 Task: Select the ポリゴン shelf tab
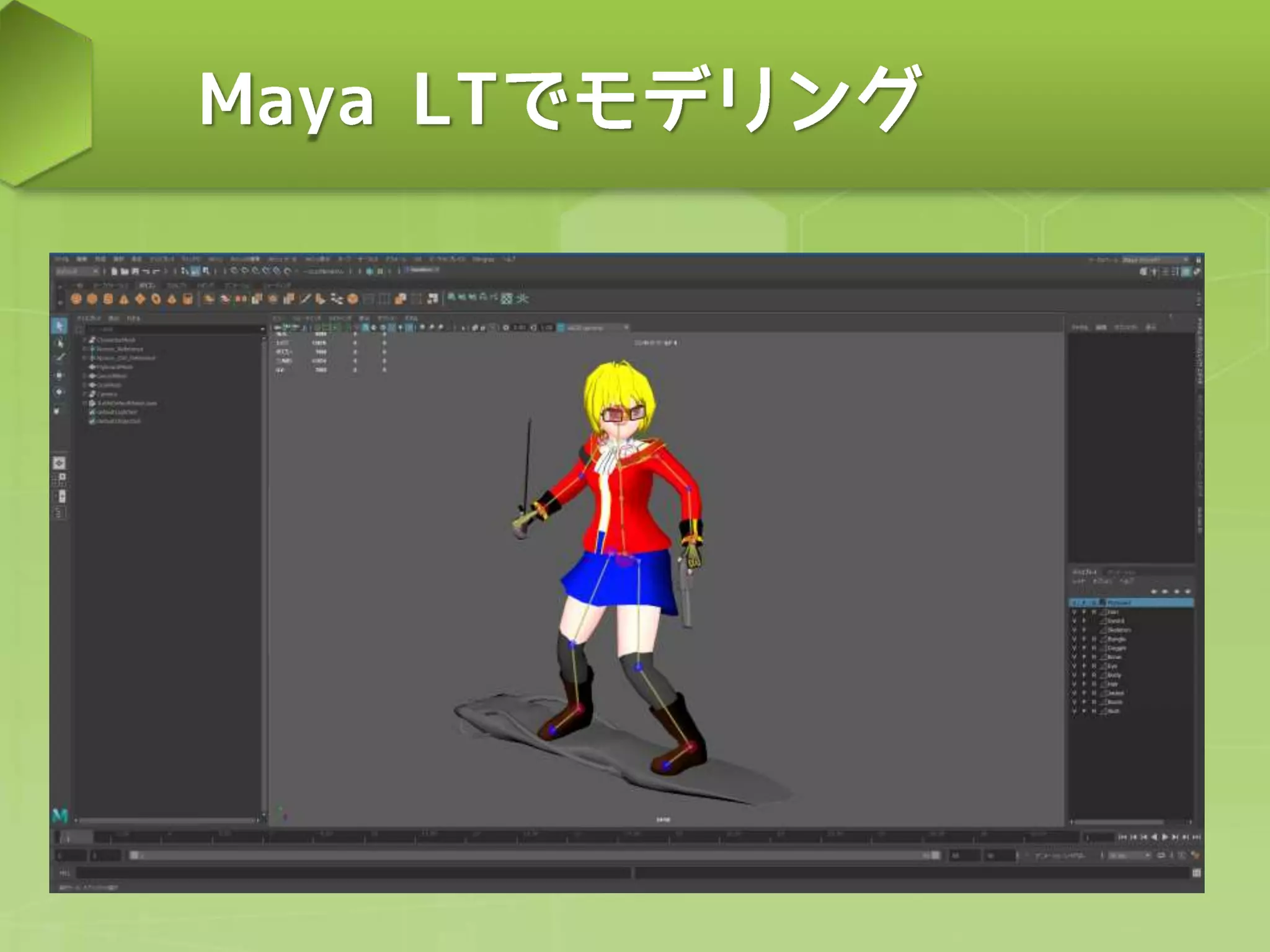147,286
